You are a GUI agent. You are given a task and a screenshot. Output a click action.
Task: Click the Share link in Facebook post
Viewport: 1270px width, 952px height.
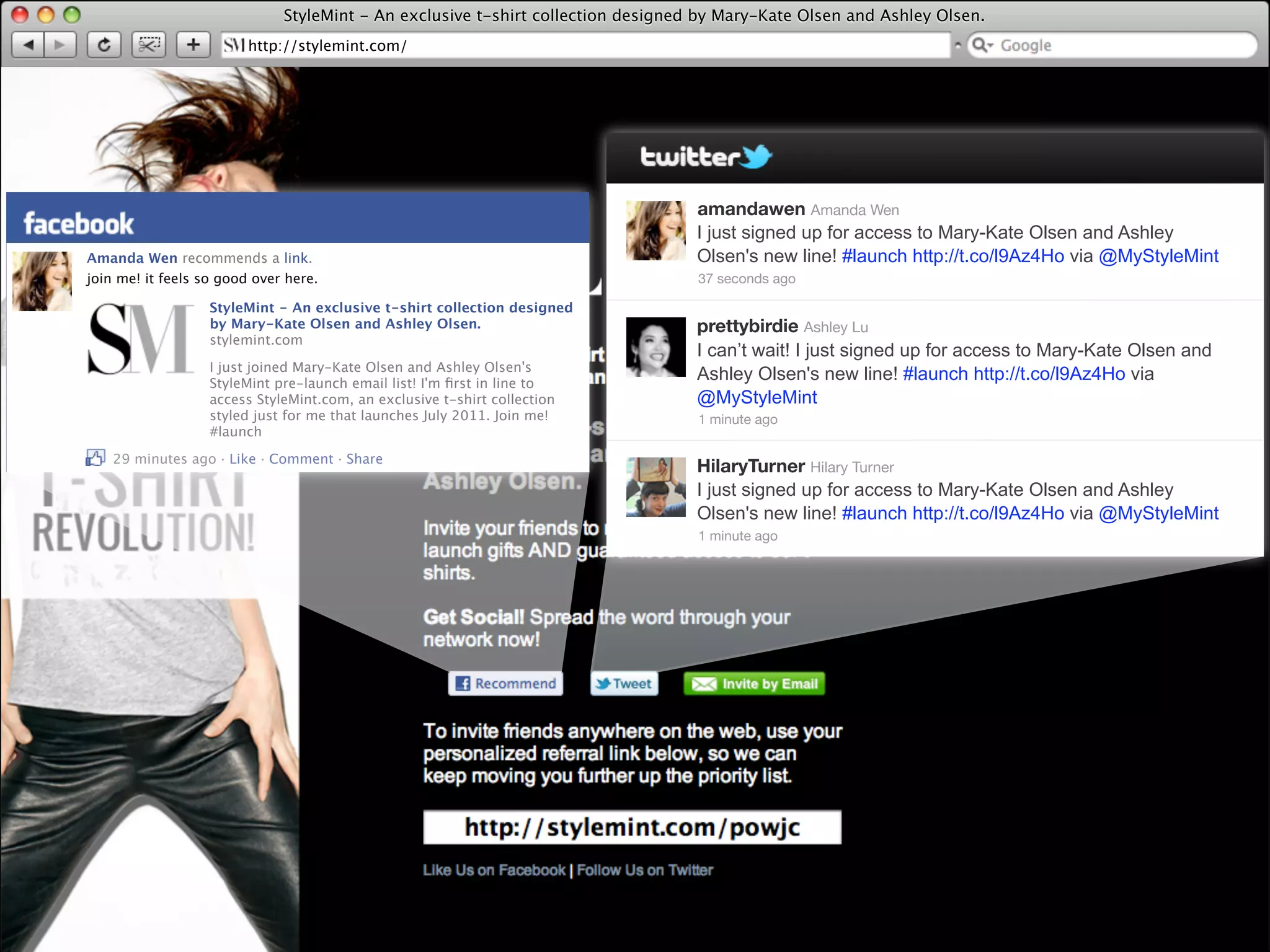tap(364, 459)
